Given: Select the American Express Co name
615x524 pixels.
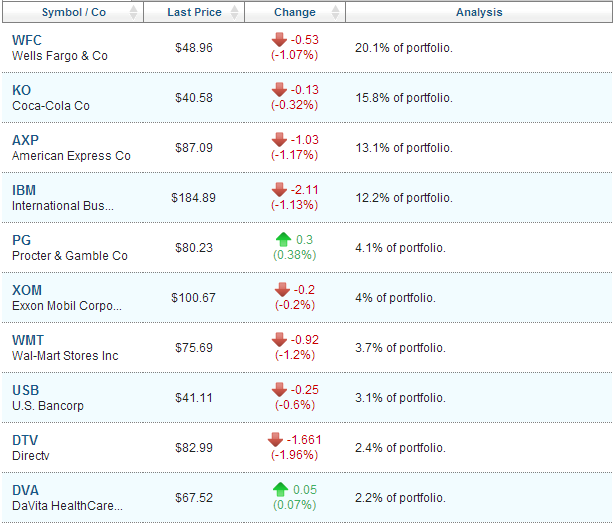Looking at the screenshot, I should 71,156.
